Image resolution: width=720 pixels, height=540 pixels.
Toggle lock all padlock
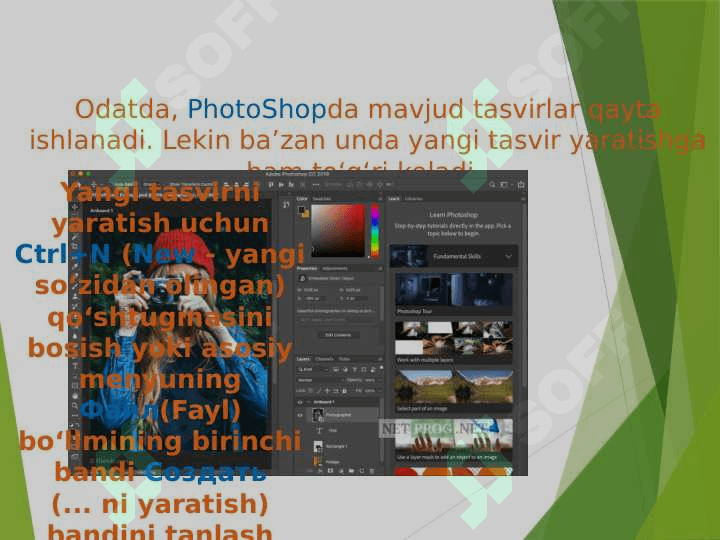(344, 391)
